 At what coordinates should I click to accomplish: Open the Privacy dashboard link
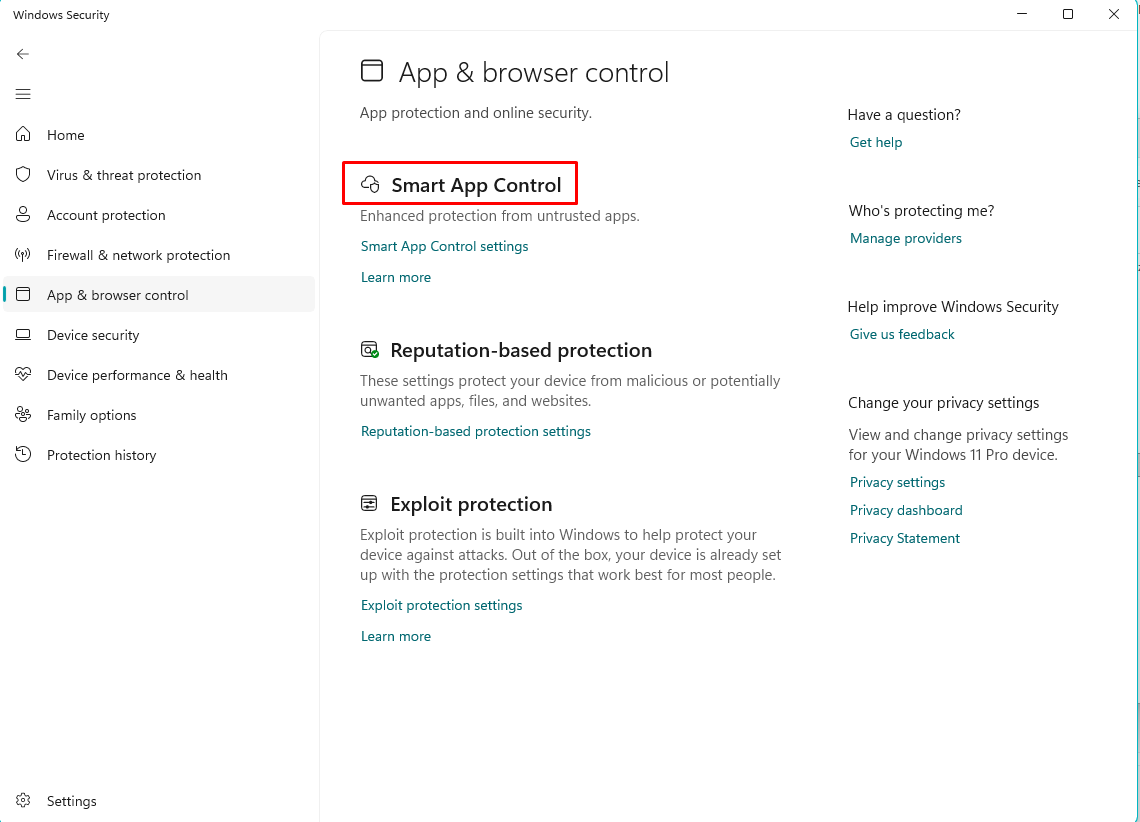tap(906, 510)
